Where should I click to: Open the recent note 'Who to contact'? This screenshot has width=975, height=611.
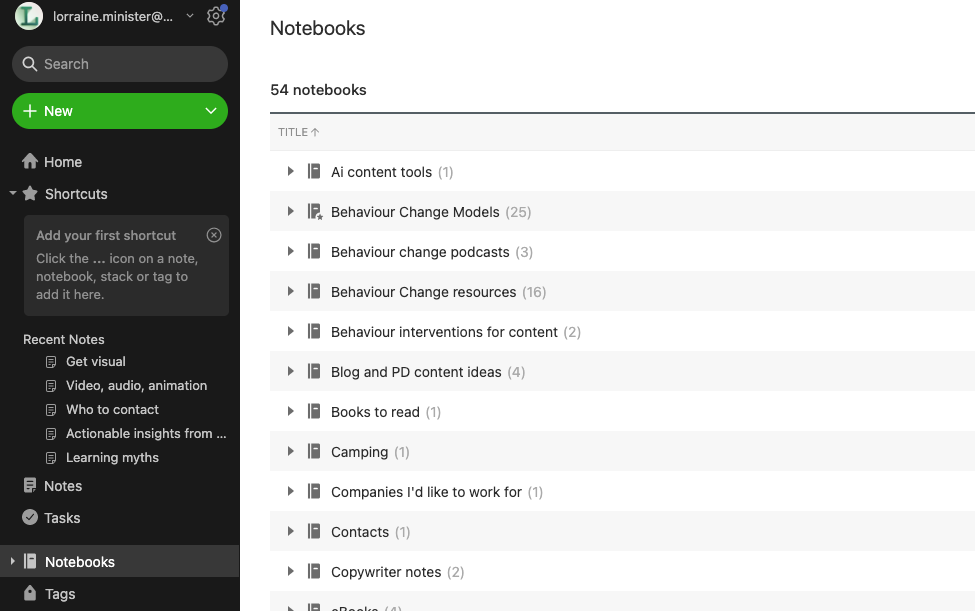click(112, 410)
